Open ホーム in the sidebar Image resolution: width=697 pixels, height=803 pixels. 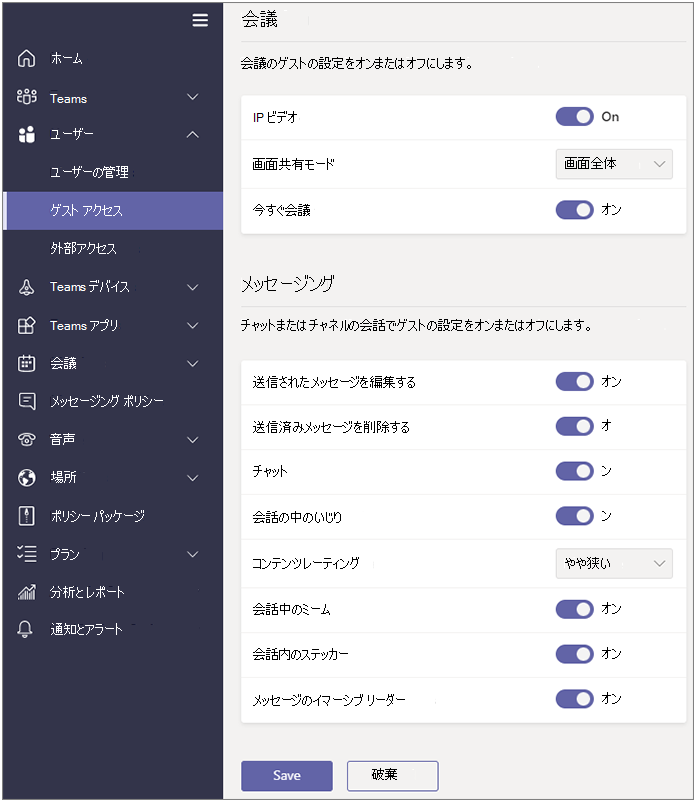point(66,58)
